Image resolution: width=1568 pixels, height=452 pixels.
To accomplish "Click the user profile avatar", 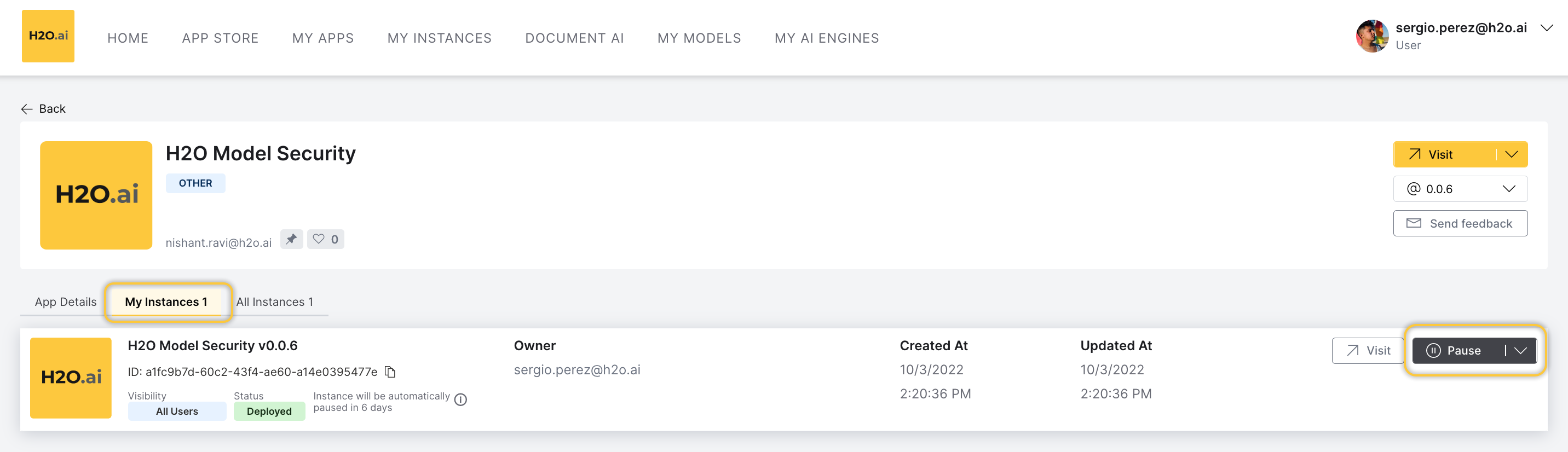I will tap(1371, 36).
